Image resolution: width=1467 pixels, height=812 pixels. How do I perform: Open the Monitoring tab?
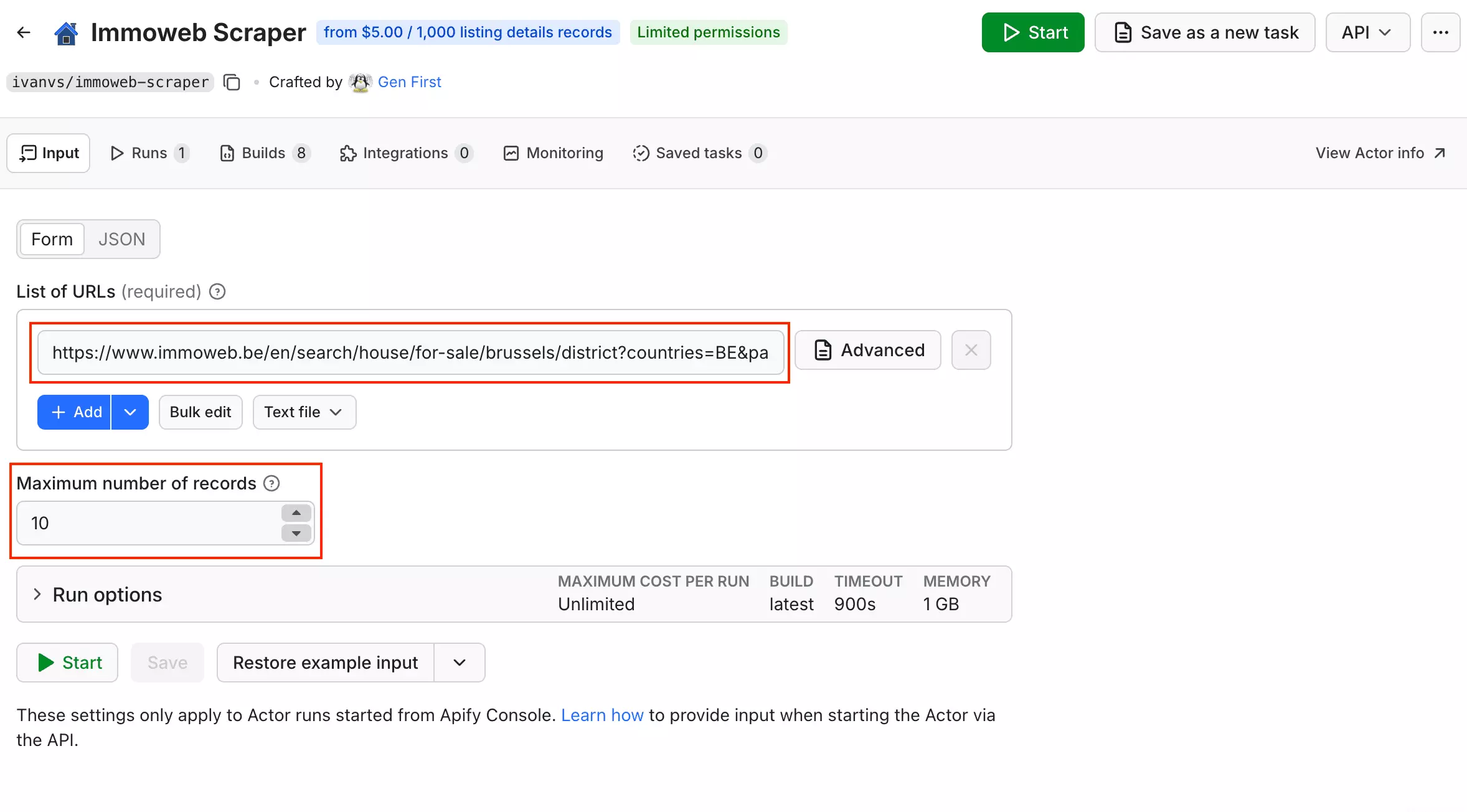click(x=554, y=153)
